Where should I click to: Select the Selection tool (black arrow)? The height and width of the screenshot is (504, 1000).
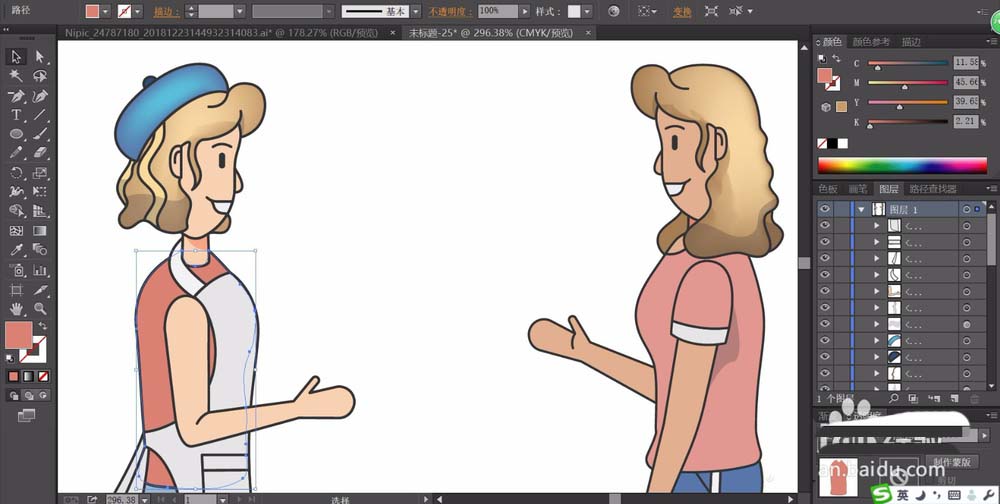coord(16,57)
